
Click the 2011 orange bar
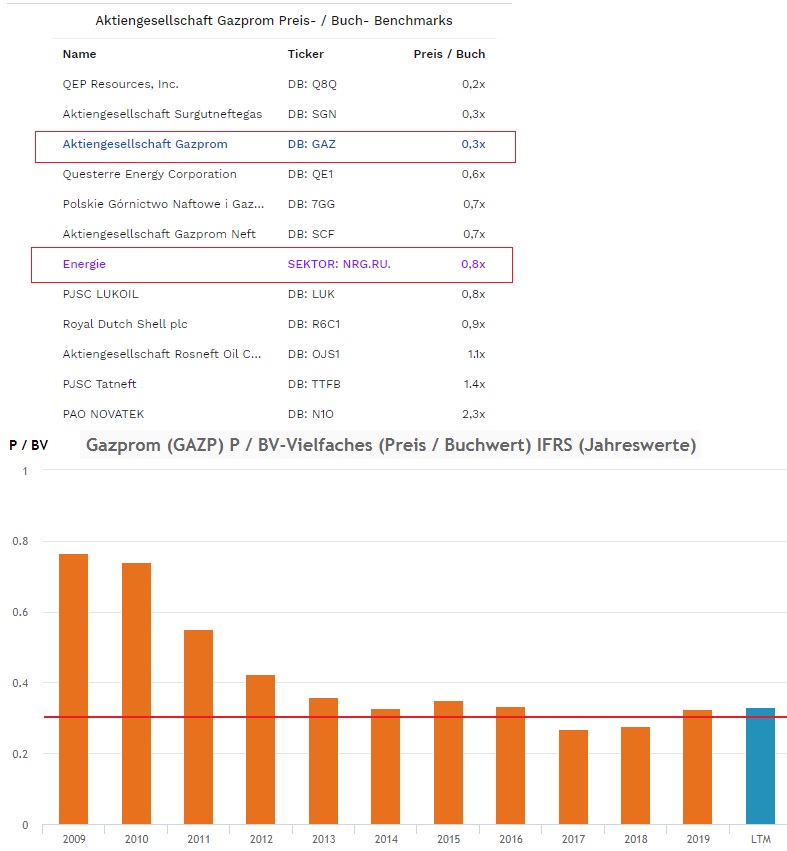click(x=198, y=727)
